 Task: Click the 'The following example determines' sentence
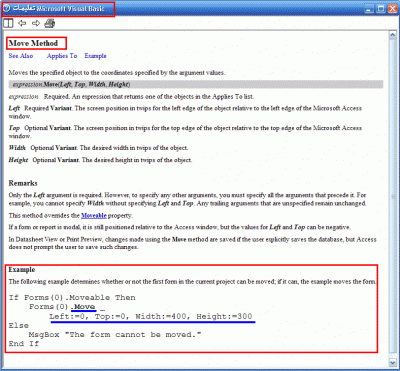[192, 282]
